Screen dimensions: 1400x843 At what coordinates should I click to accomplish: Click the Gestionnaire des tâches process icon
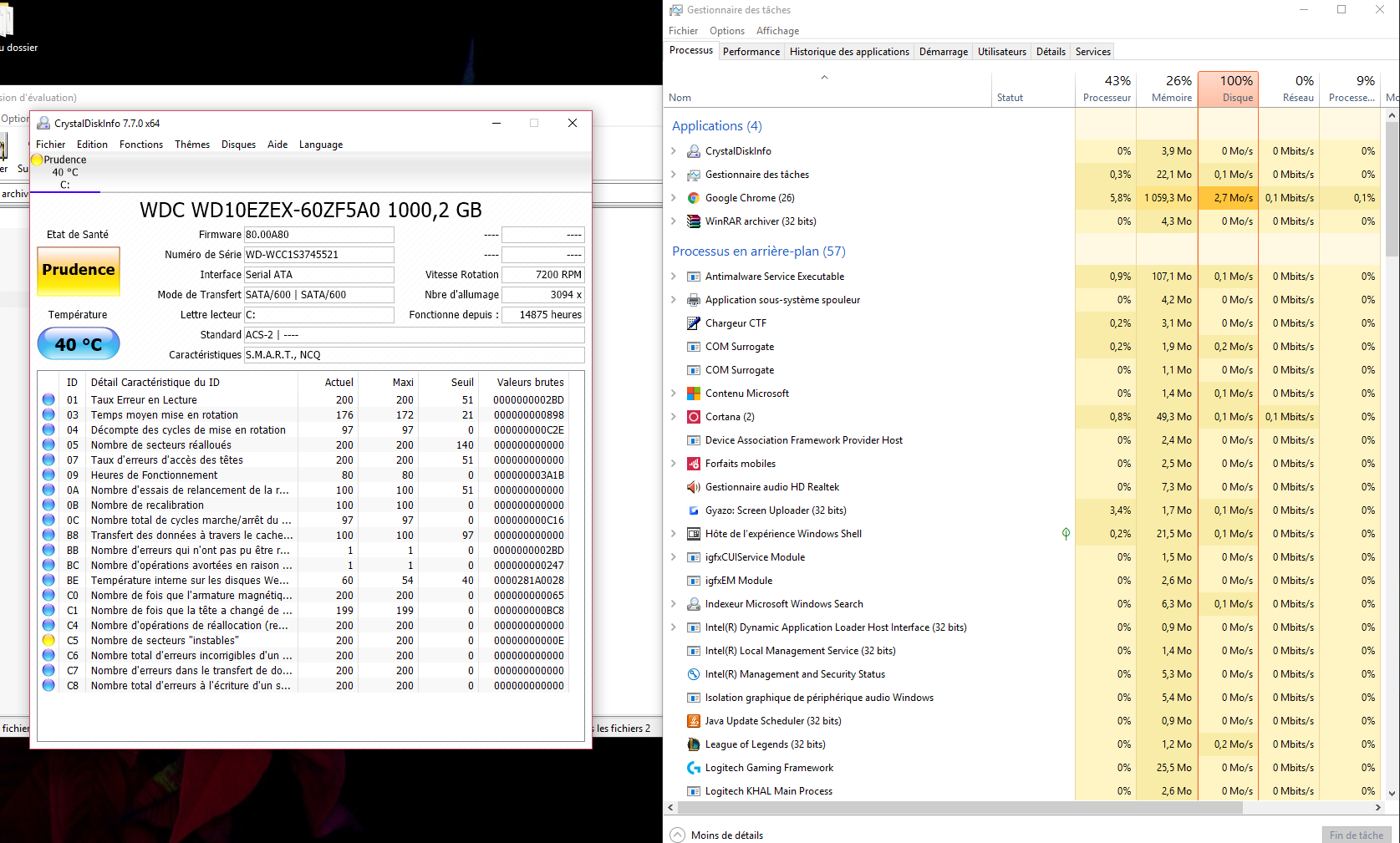(693, 175)
